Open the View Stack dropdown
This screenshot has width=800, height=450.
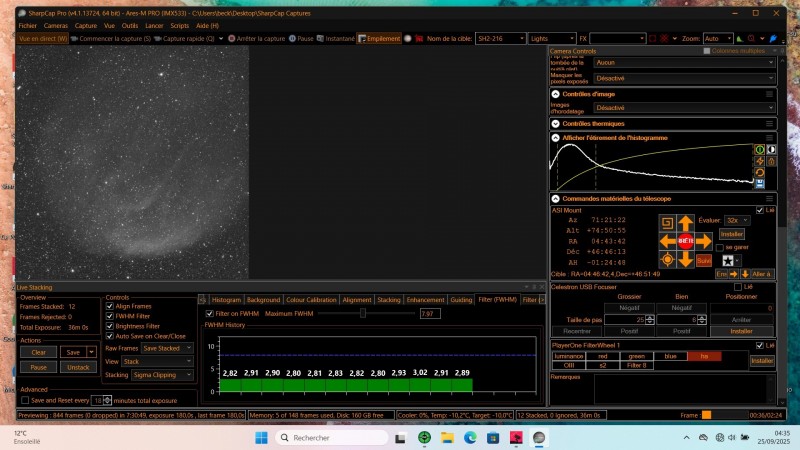coord(157,361)
